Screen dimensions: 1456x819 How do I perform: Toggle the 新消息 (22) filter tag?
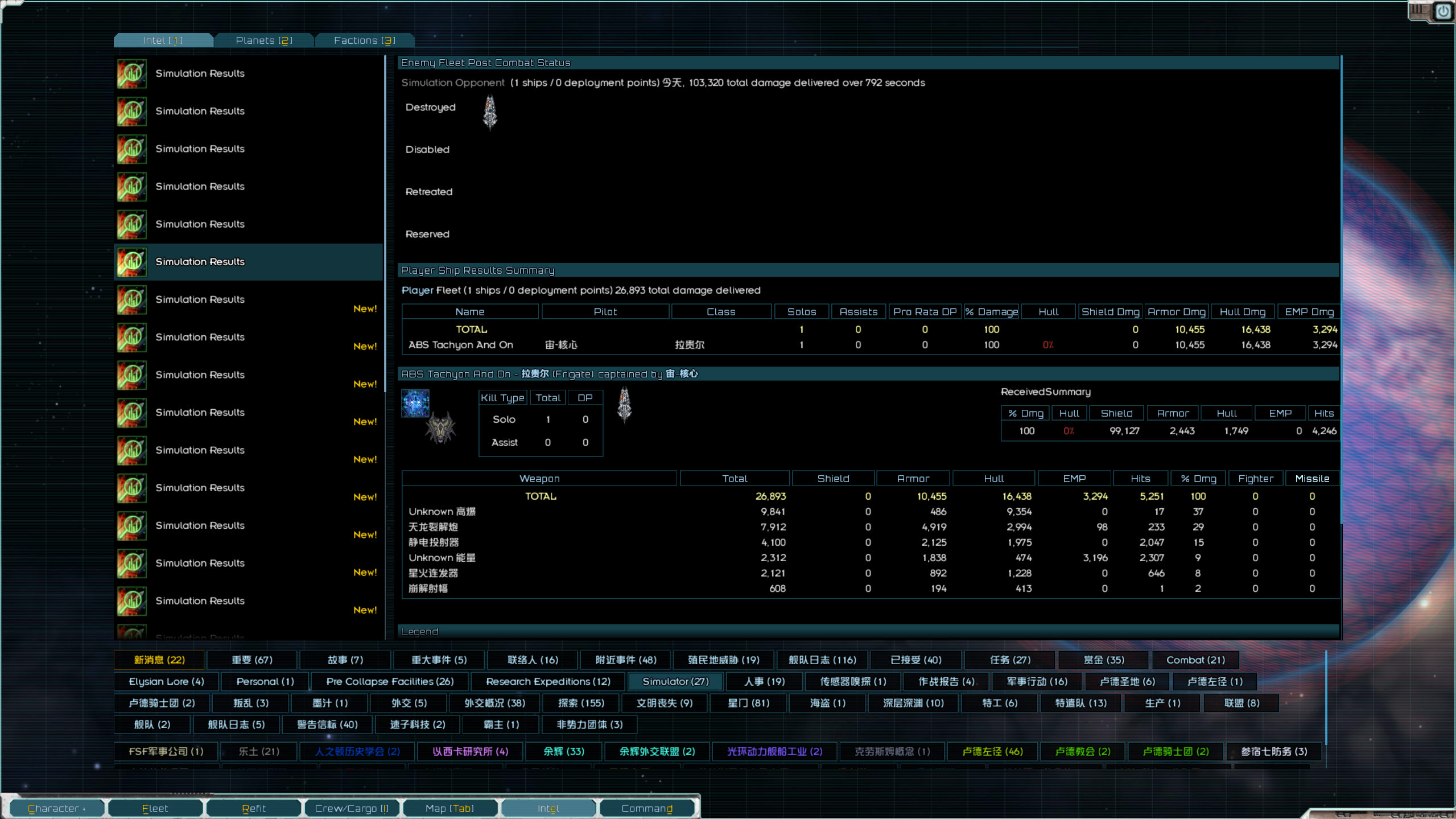point(159,660)
